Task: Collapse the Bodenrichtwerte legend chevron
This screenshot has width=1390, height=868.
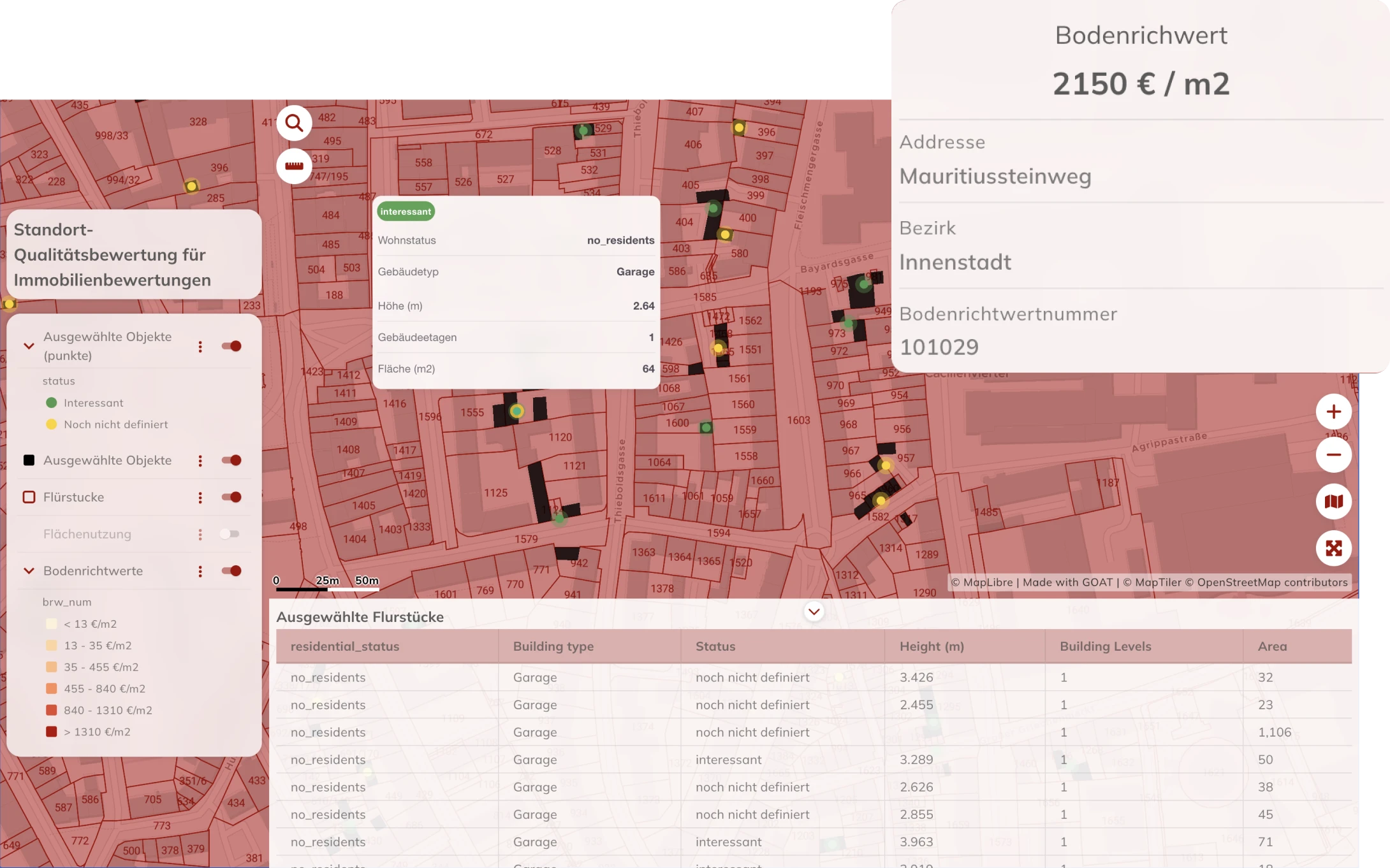Action: [29, 571]
